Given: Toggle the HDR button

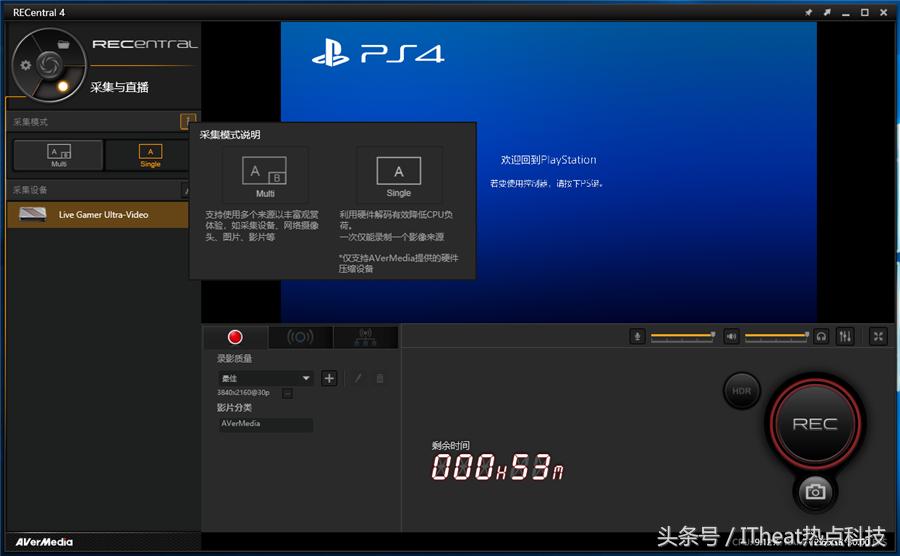Looking at the screenshot, I should pos(742,391).
